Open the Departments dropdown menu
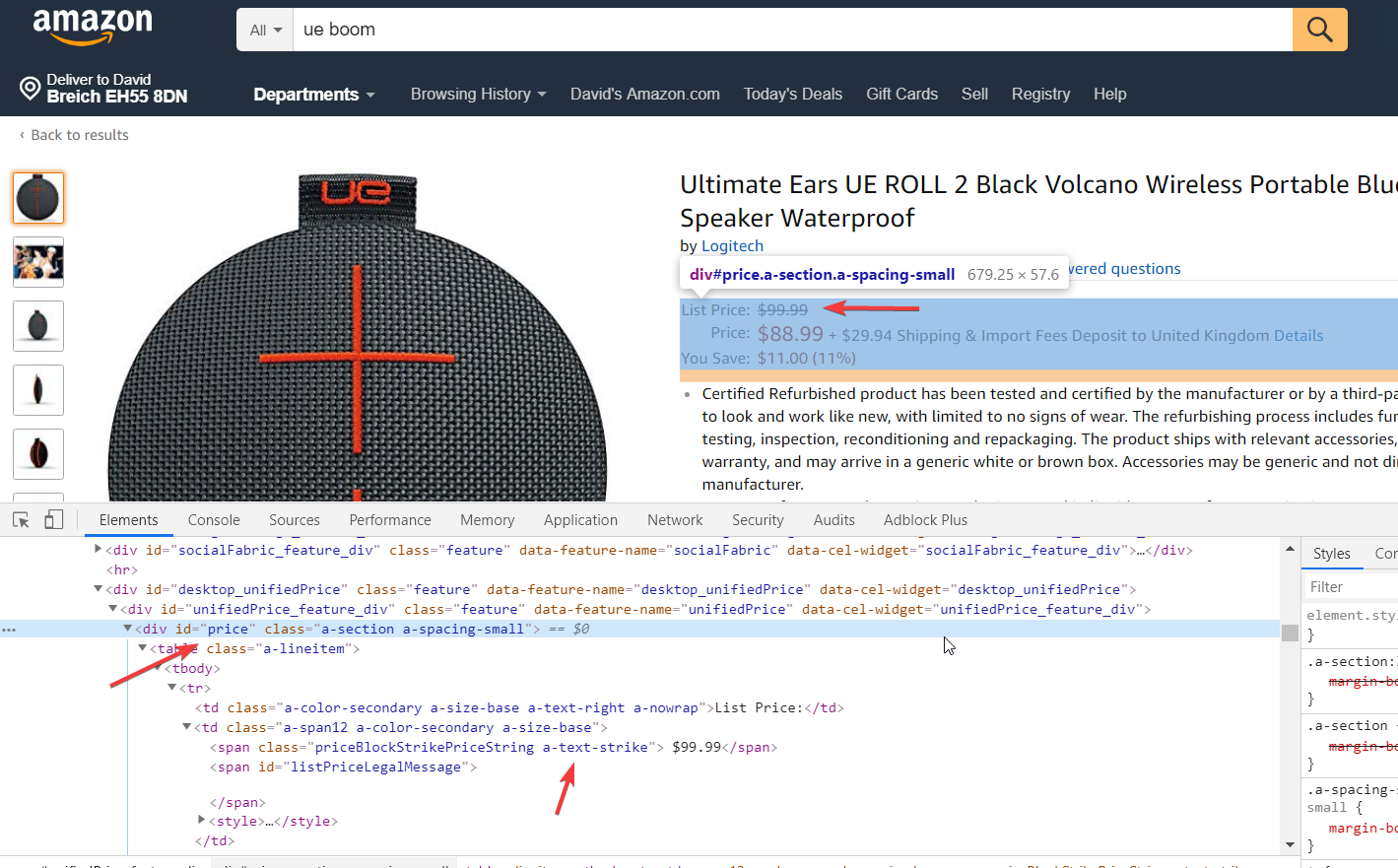This screenshot has width=1398, height=868. click(314, 95)
